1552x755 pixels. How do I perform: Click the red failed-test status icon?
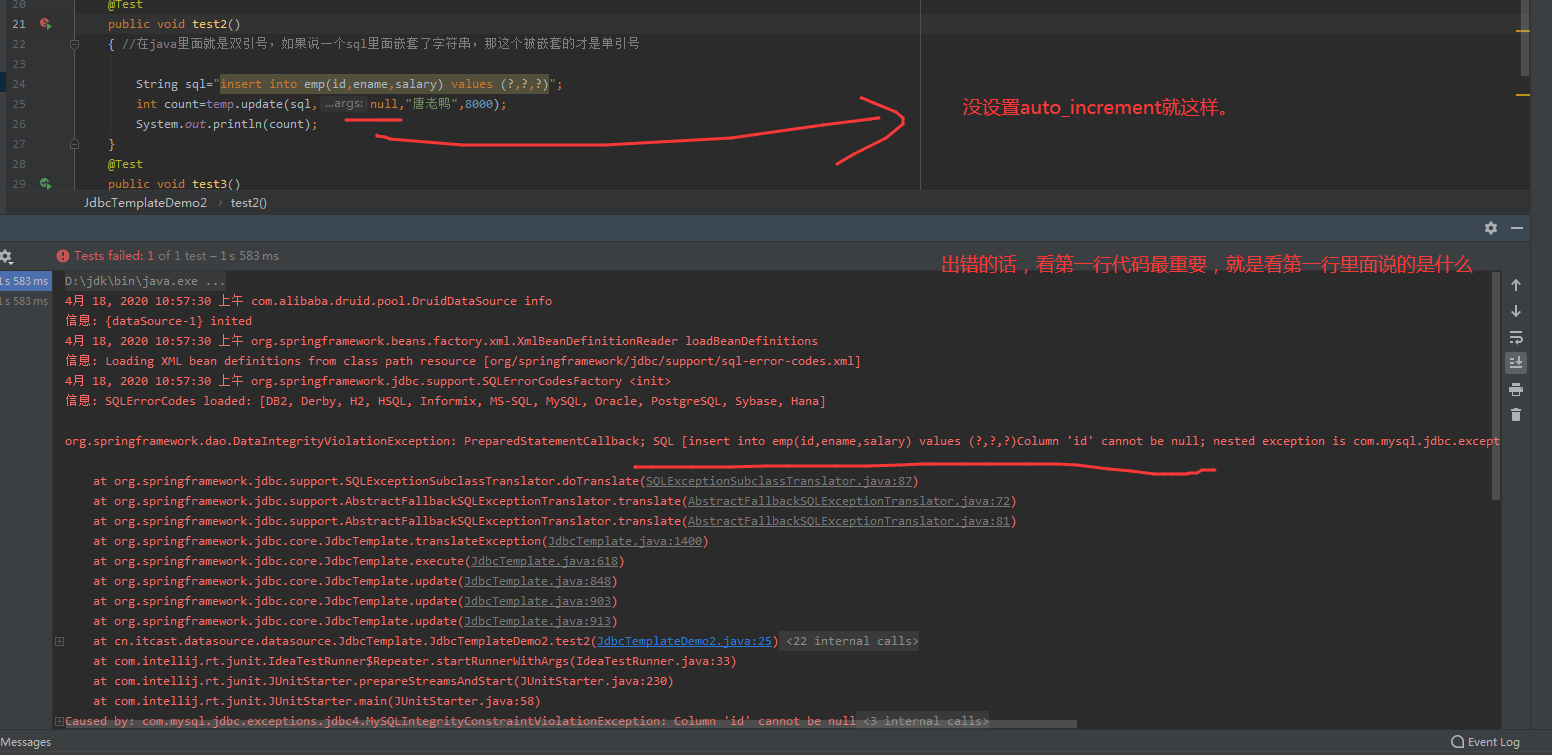point(63,256)
